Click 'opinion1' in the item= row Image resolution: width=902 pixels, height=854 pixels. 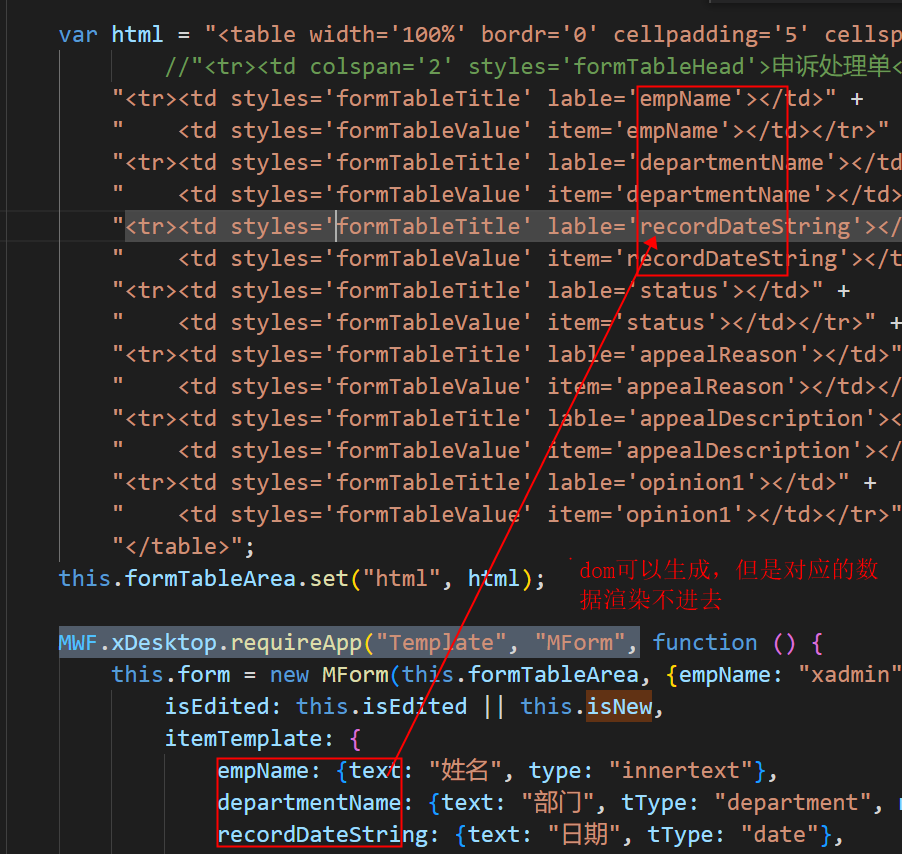[x=678, y=515]
